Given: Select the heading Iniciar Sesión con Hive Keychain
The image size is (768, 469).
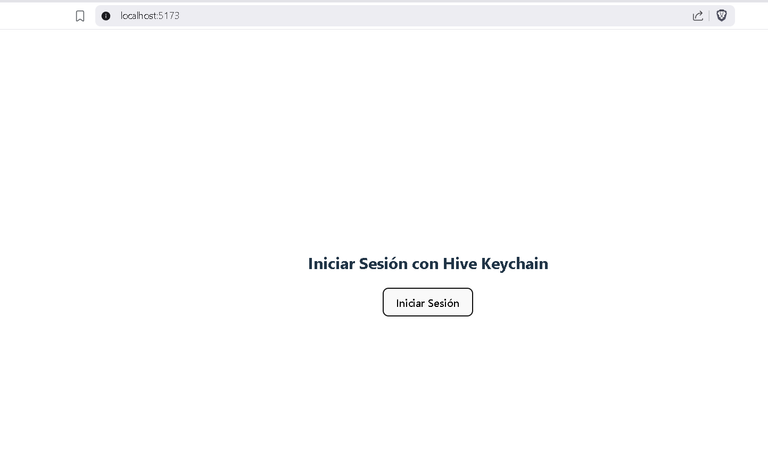Looking at the screenshot, I should [x=428, y=263].
